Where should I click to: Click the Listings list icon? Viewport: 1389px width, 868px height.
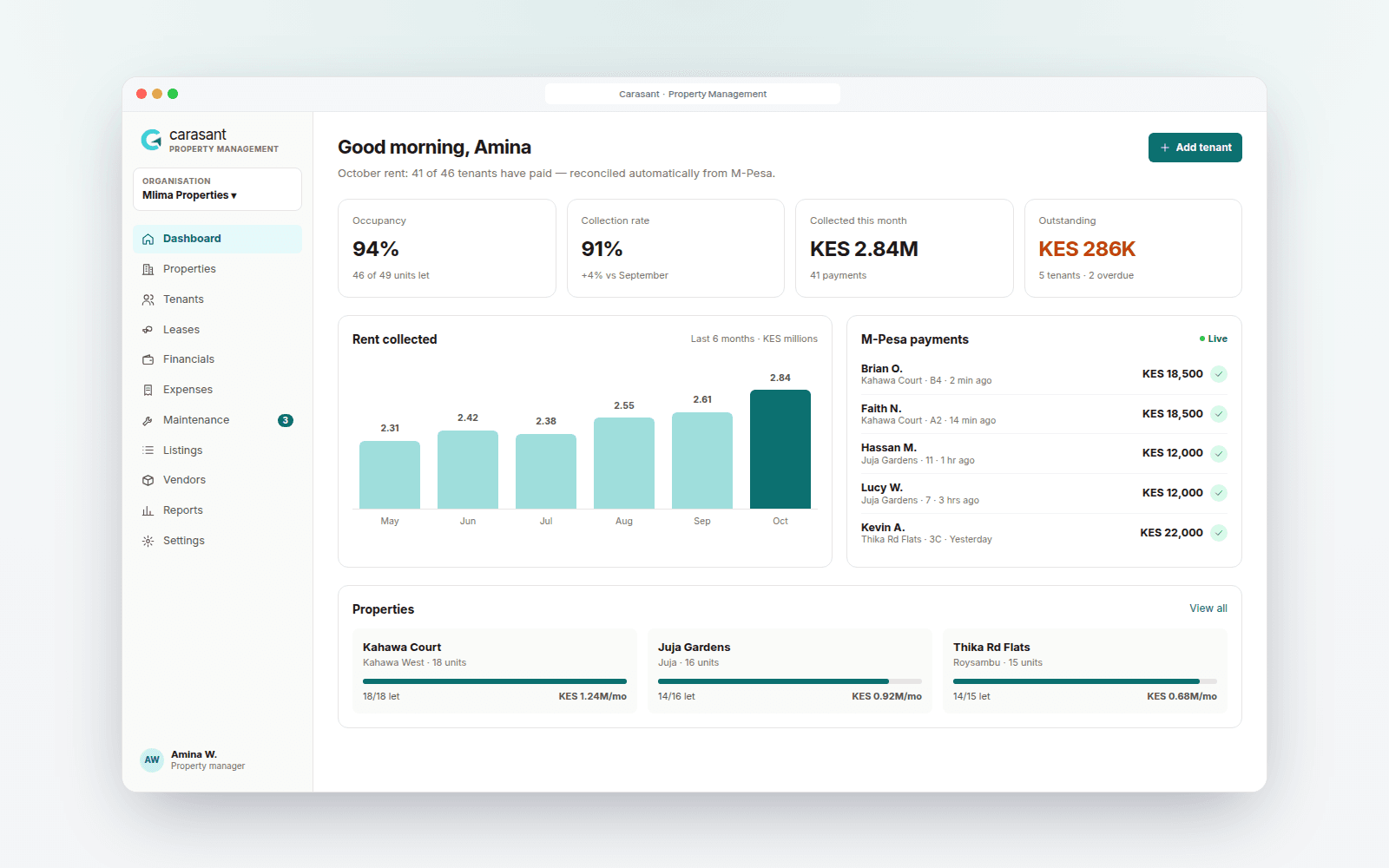click(148, 450)
